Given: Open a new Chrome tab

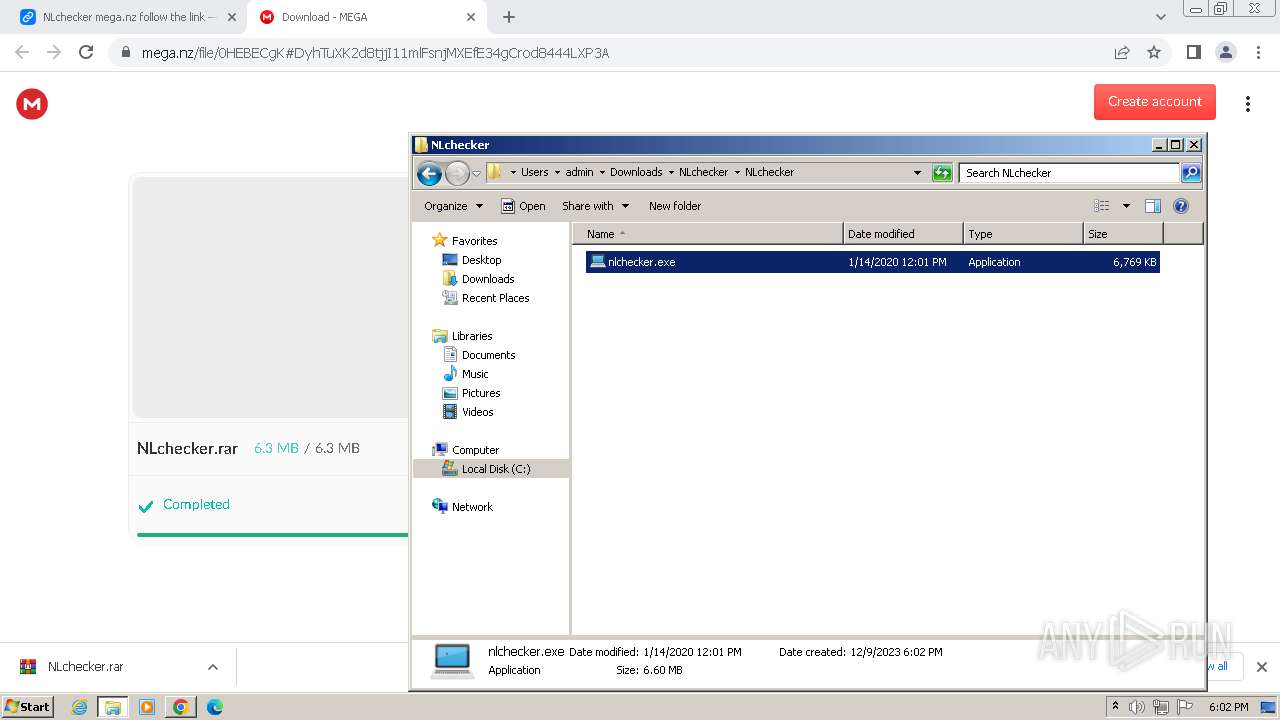Looking at the screenshot, I should coord(509,17).
